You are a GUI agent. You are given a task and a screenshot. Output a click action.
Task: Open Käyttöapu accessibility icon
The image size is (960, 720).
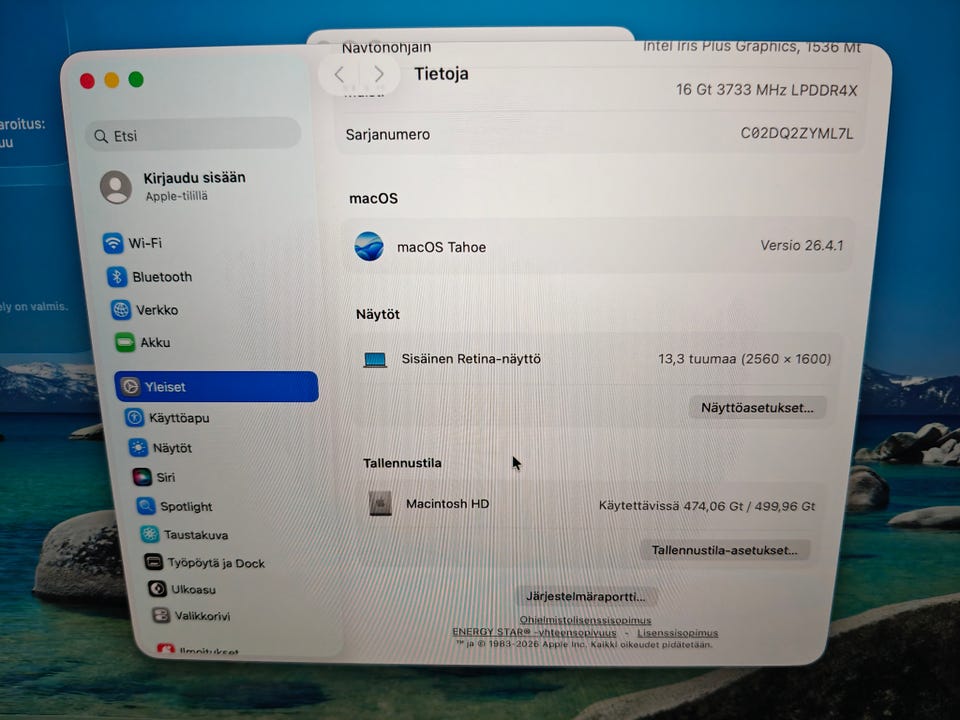[134, 418]
